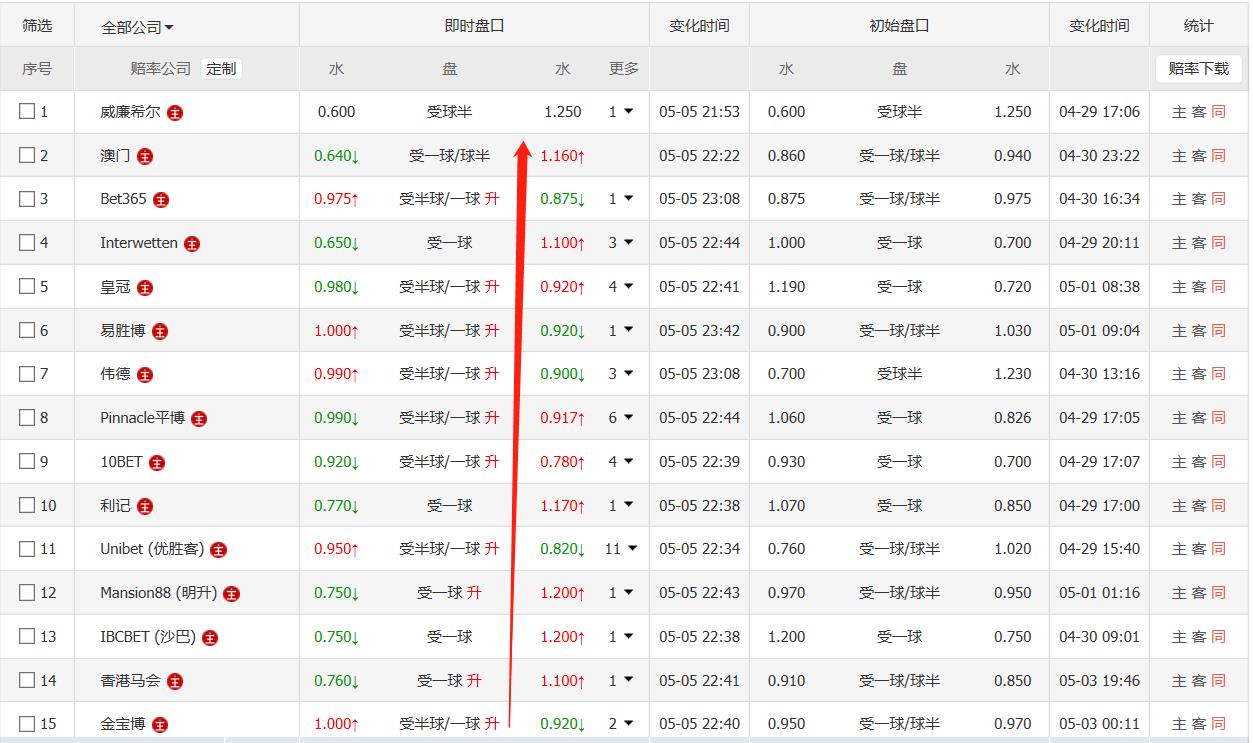Screen dimensions: 1253x743
Task: Tick the checkbox for row 5 皇冠
Action: click(x=27, y=287)
